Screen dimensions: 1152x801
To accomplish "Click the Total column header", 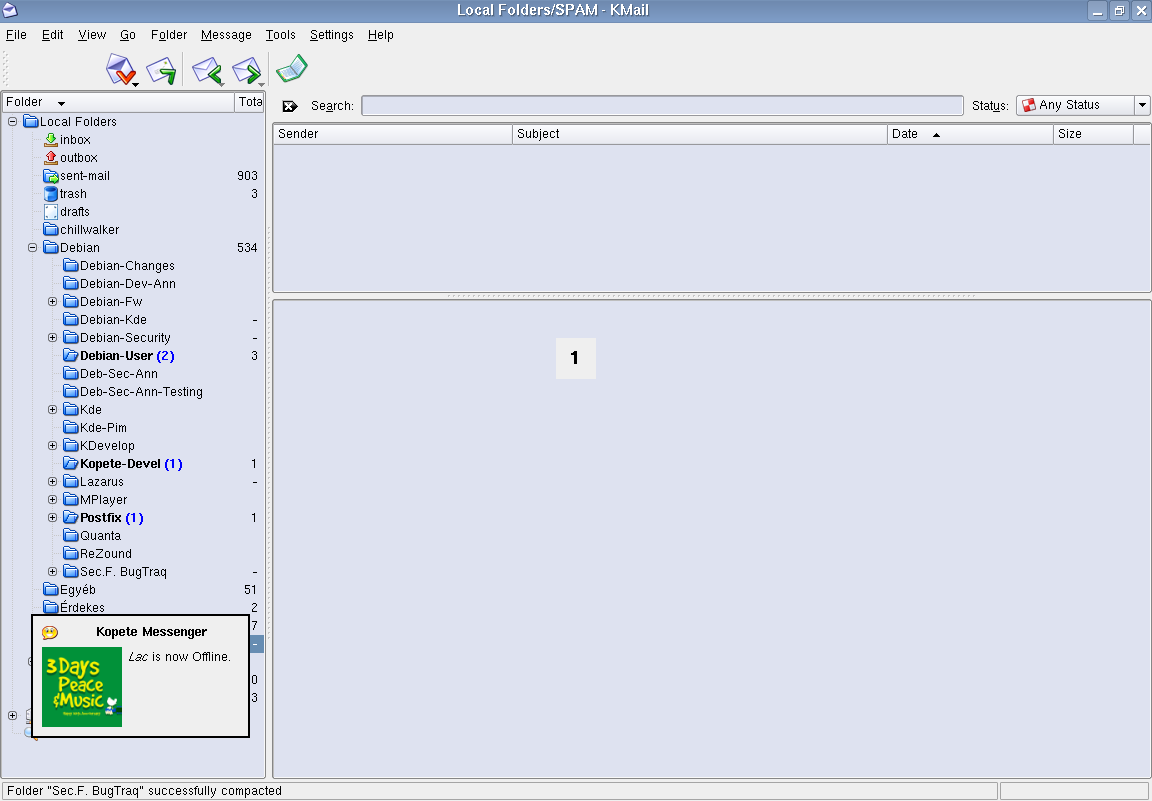I will (250, 102).
